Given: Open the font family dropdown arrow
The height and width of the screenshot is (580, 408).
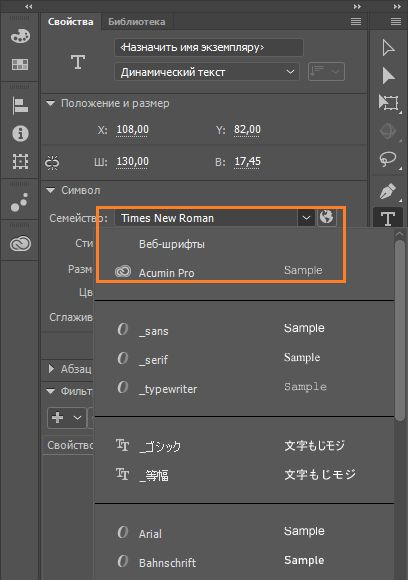Looking at the screenshot, I should 306,218.
